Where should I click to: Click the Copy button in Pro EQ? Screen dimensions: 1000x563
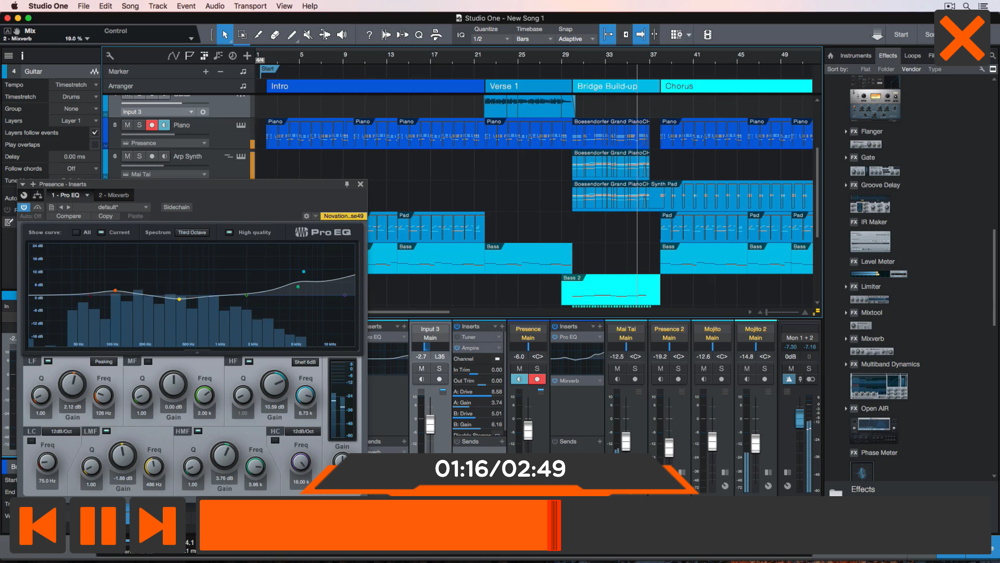(105, 216)
